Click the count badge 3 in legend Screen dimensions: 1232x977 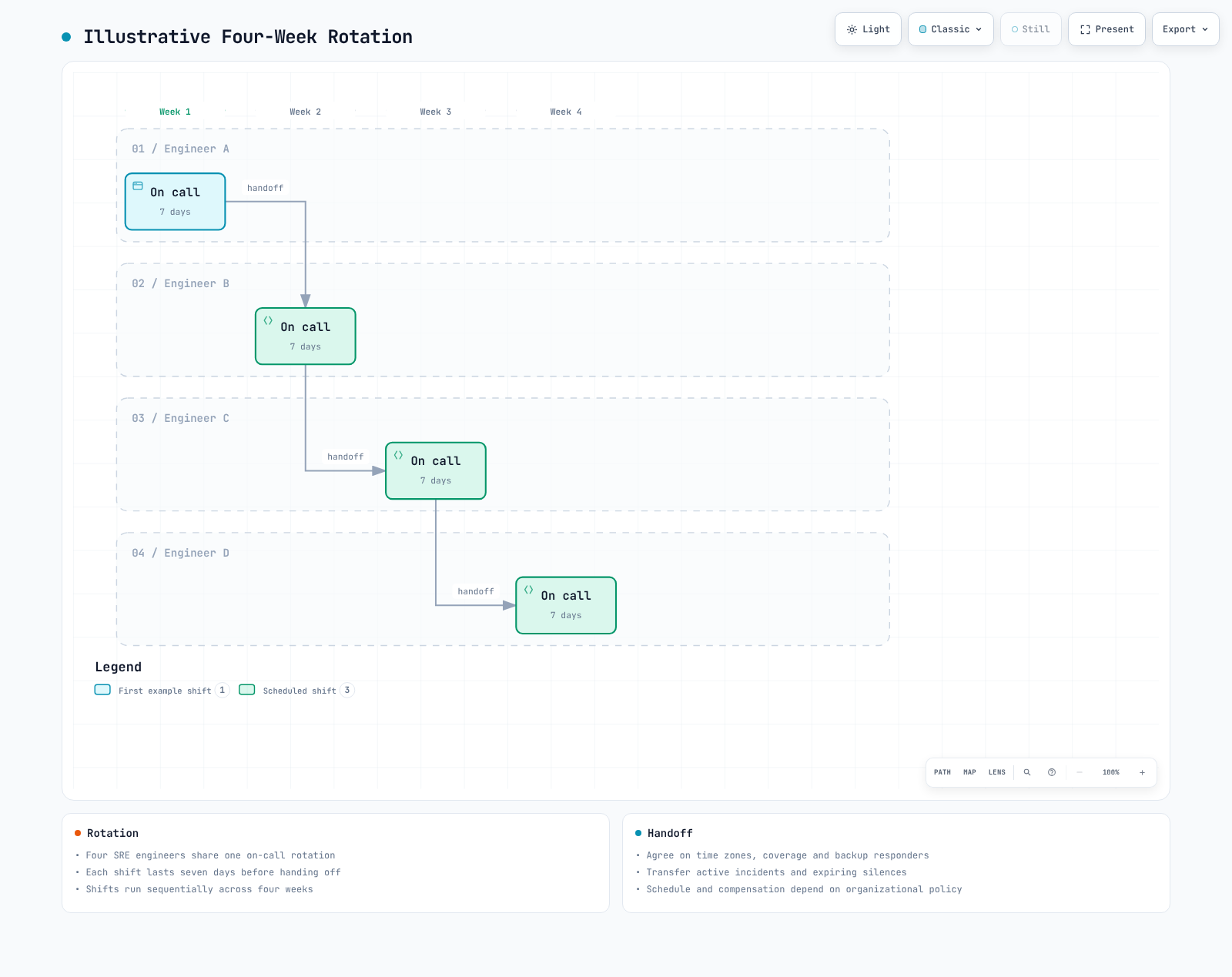pyautogui.click(x=347, y=690)
